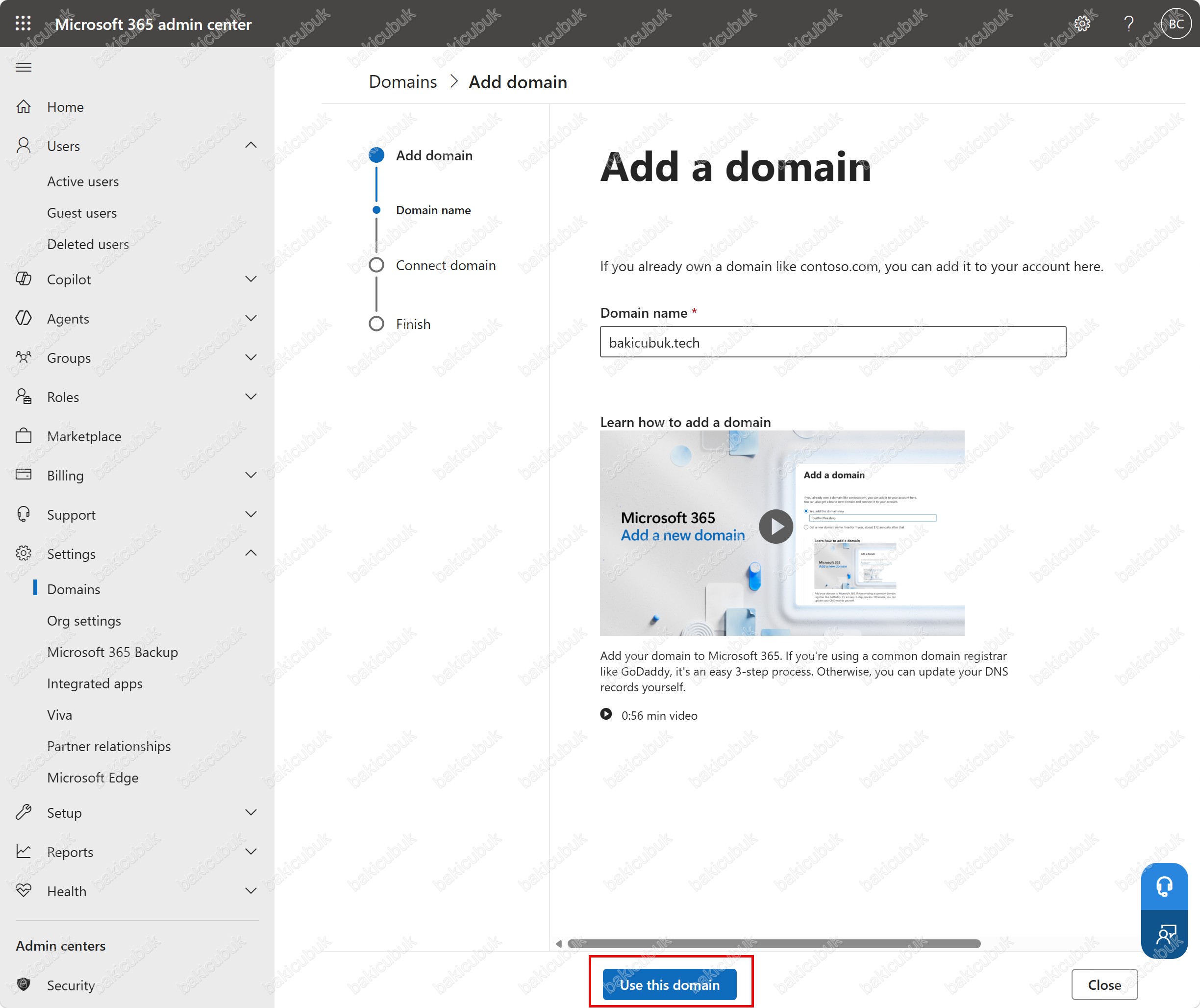Open the settings gear in header
Viewport: 1200px width, 1008px height.
pos(1082,24)
